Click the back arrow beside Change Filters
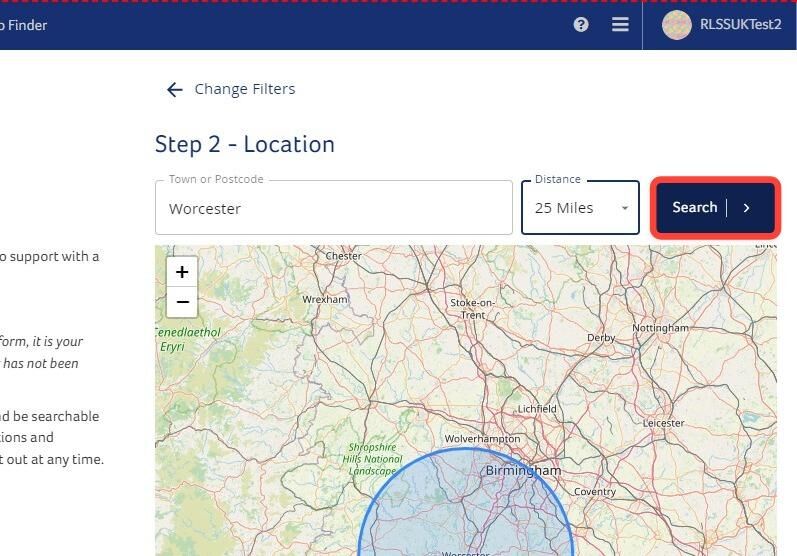 pos(175,89)
